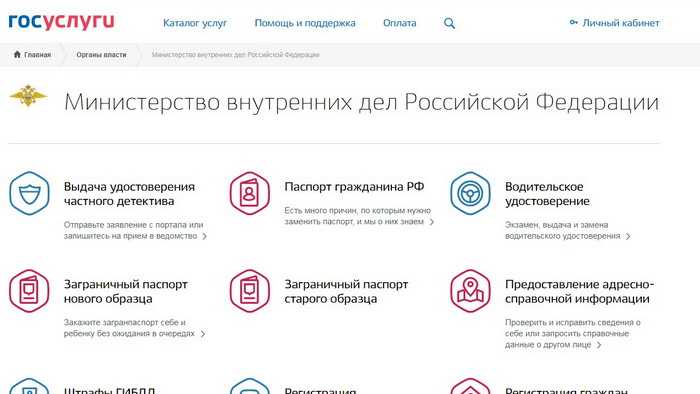This screenshot has height=394, width=700.
Task: Click the map pin address info icon
Action: click(470, 291)
